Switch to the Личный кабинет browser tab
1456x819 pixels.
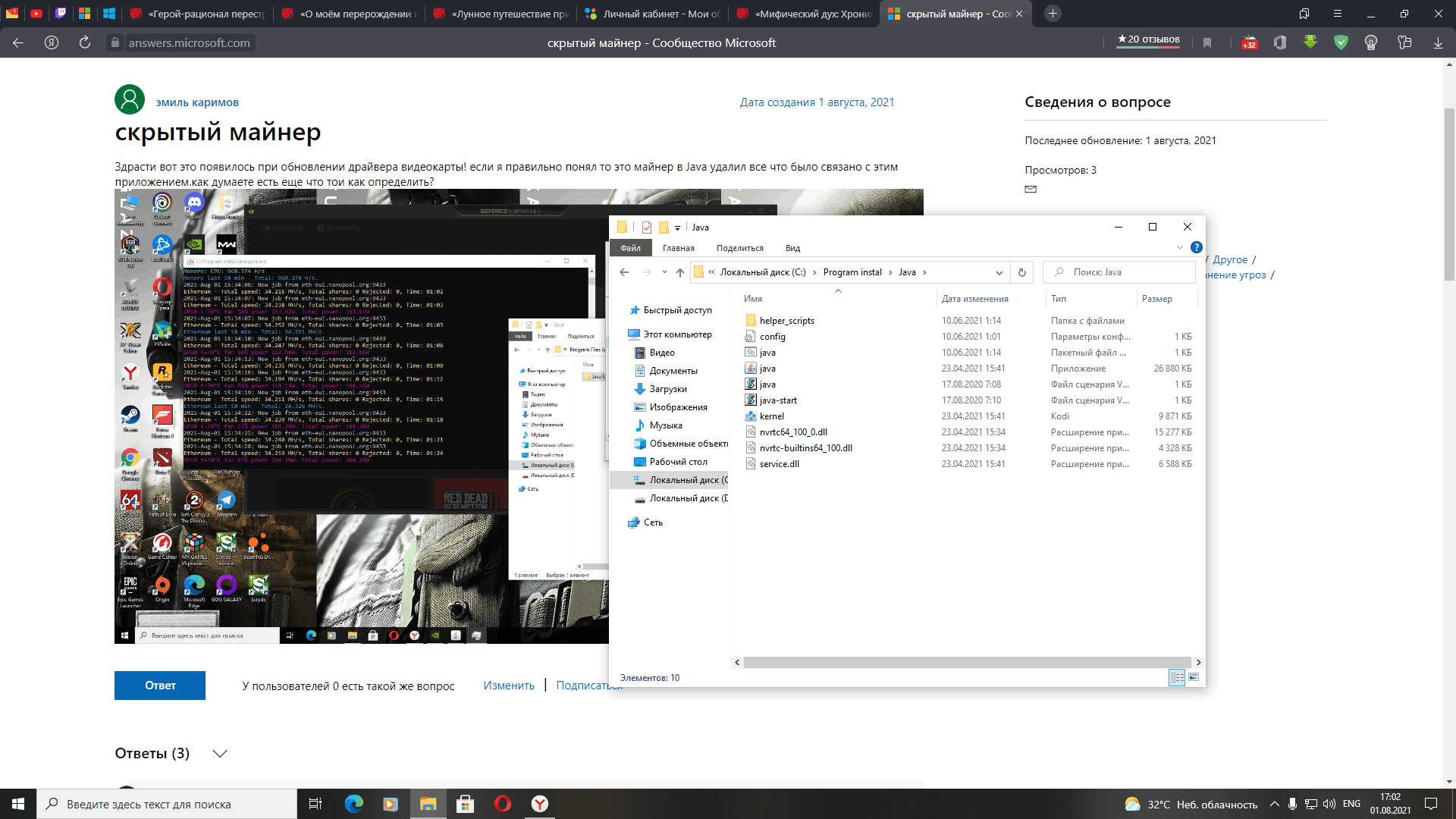point(652,14)
